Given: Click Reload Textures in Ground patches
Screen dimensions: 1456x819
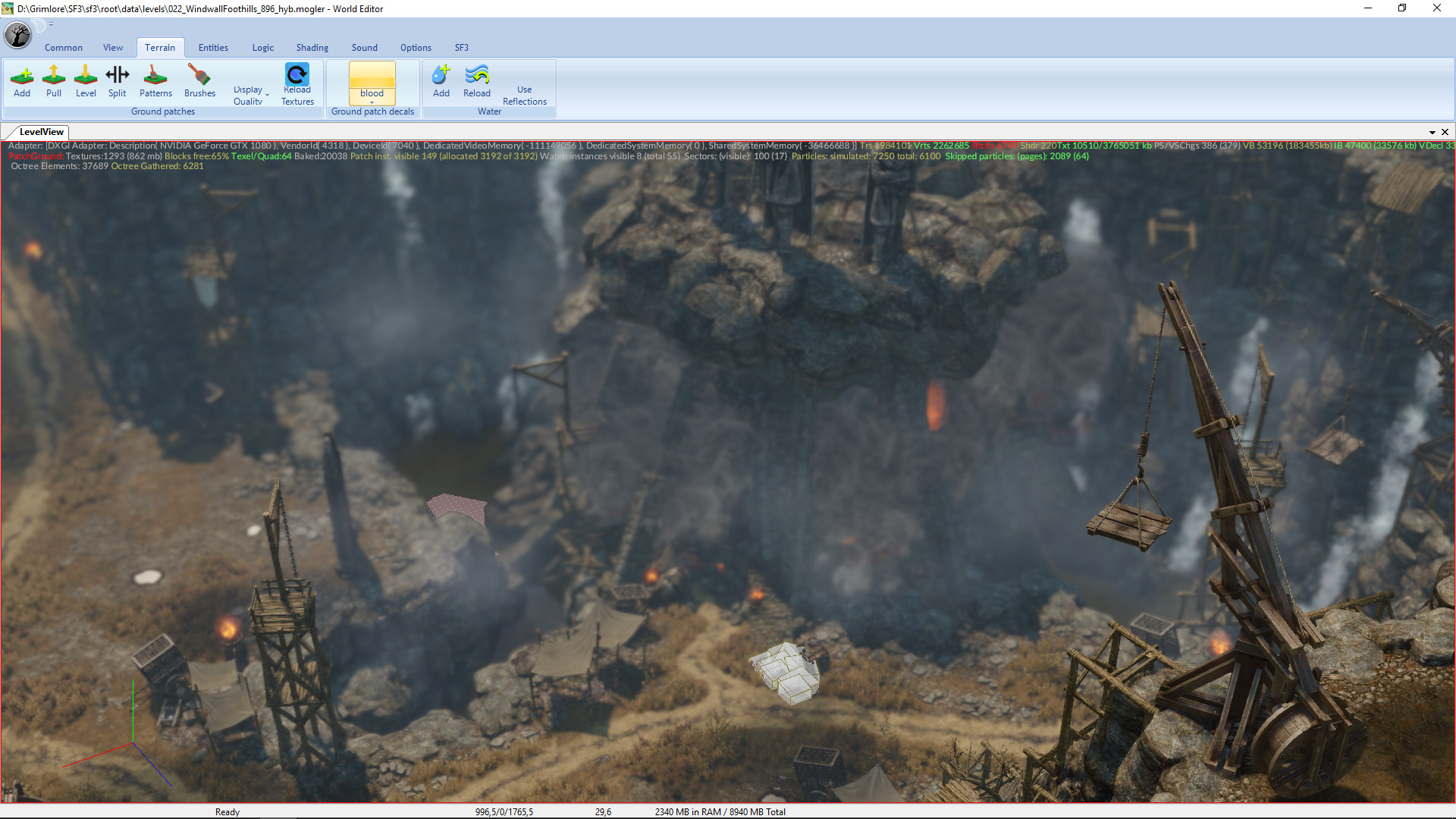Looking at the screenshot, I should pos(297,83).
